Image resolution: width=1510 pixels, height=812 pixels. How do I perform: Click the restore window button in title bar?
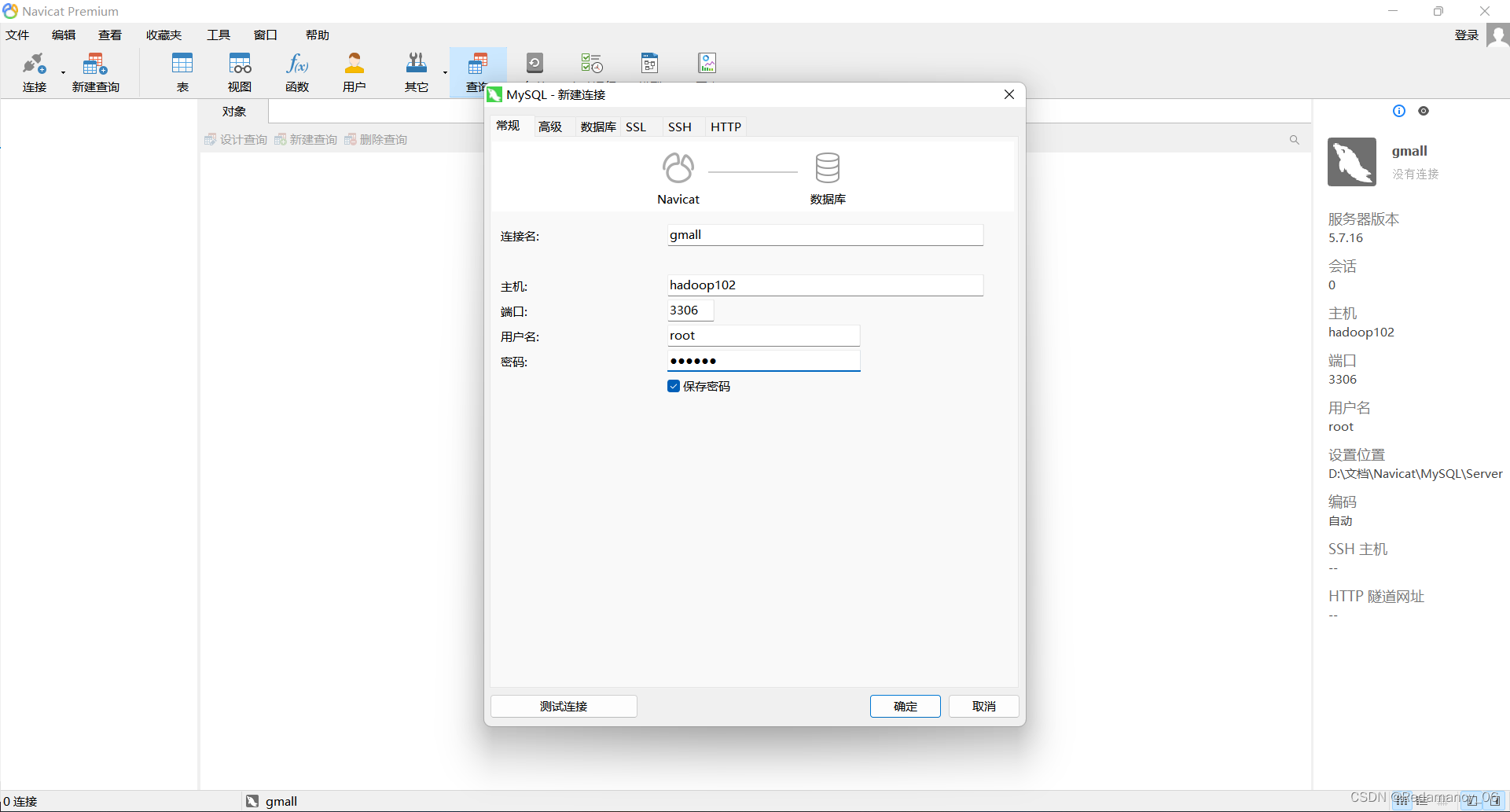[1438, 11]
